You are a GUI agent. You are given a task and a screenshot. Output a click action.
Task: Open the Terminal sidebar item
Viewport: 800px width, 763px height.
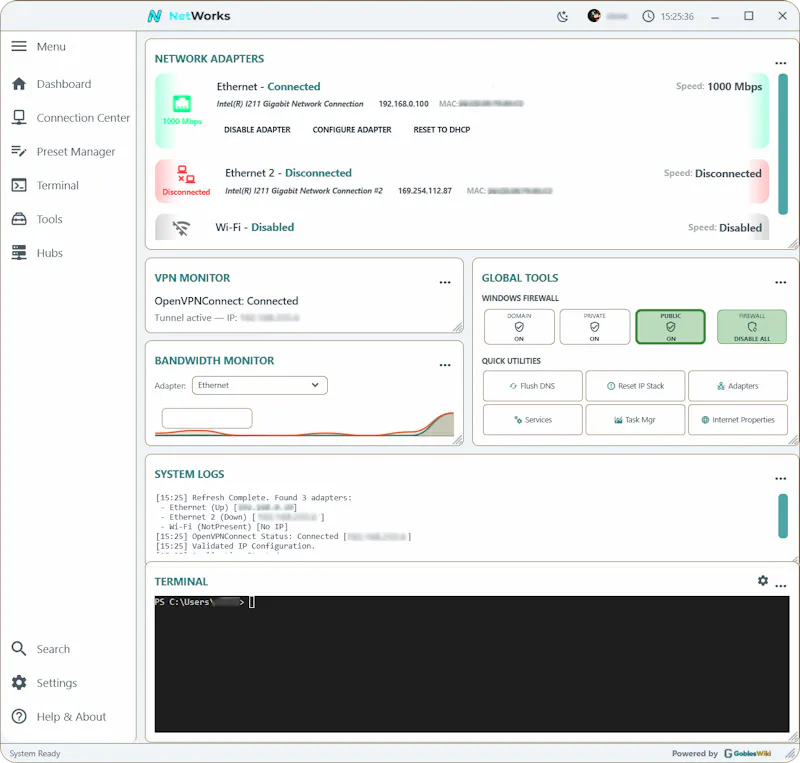coord(58,185)
